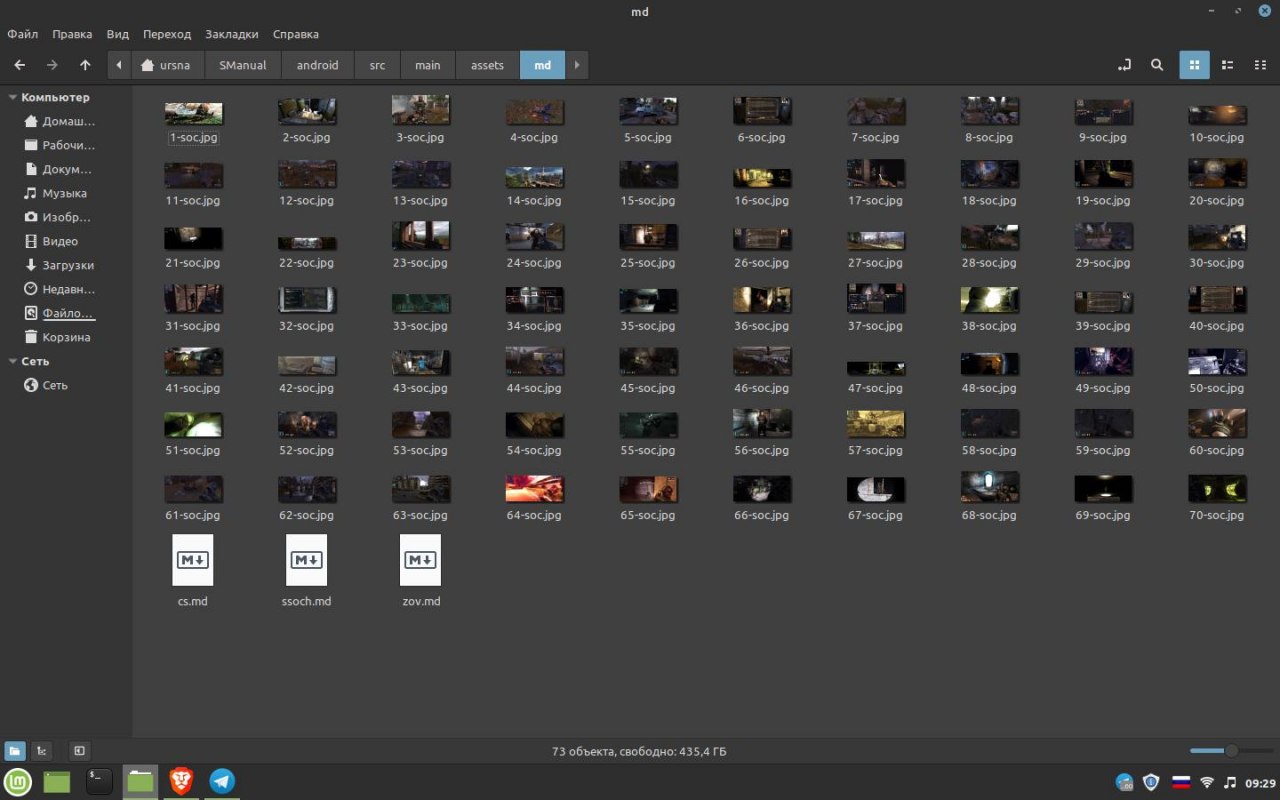Toggle the location entry path icon
The height and width of the screenshot is (800, 1280).
(1124, 65)
